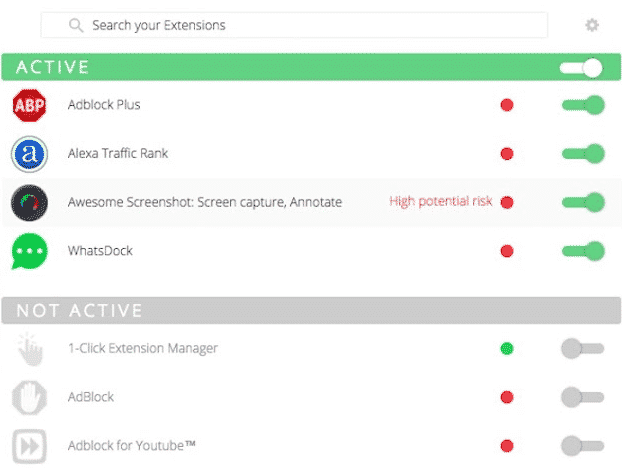Click the green risk dot for 1-Click Extension Manager
The width and height of the screenshot is (622, 468).
[507, 349]
